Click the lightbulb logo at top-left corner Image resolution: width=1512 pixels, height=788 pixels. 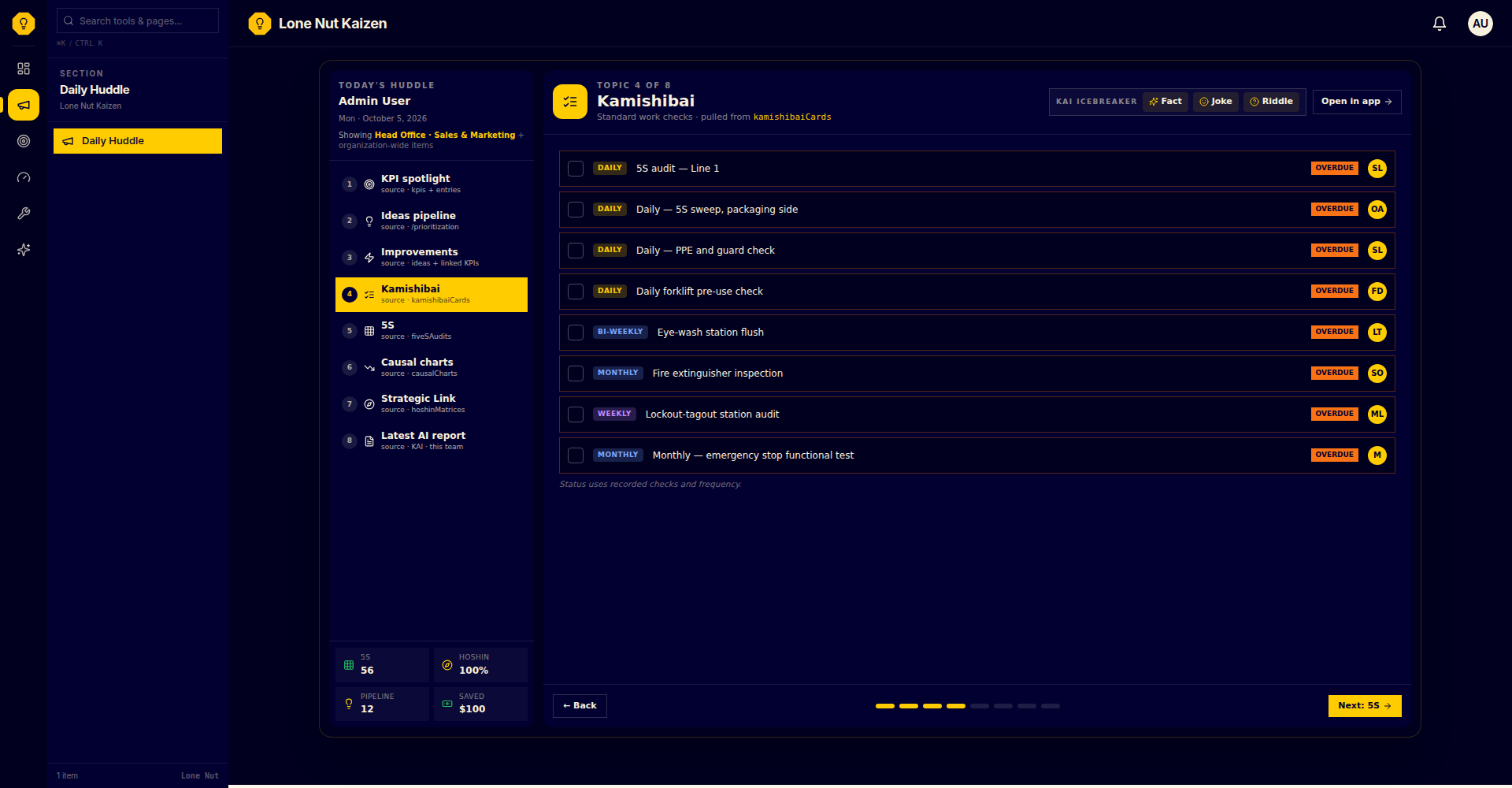[x=24, y=24]
